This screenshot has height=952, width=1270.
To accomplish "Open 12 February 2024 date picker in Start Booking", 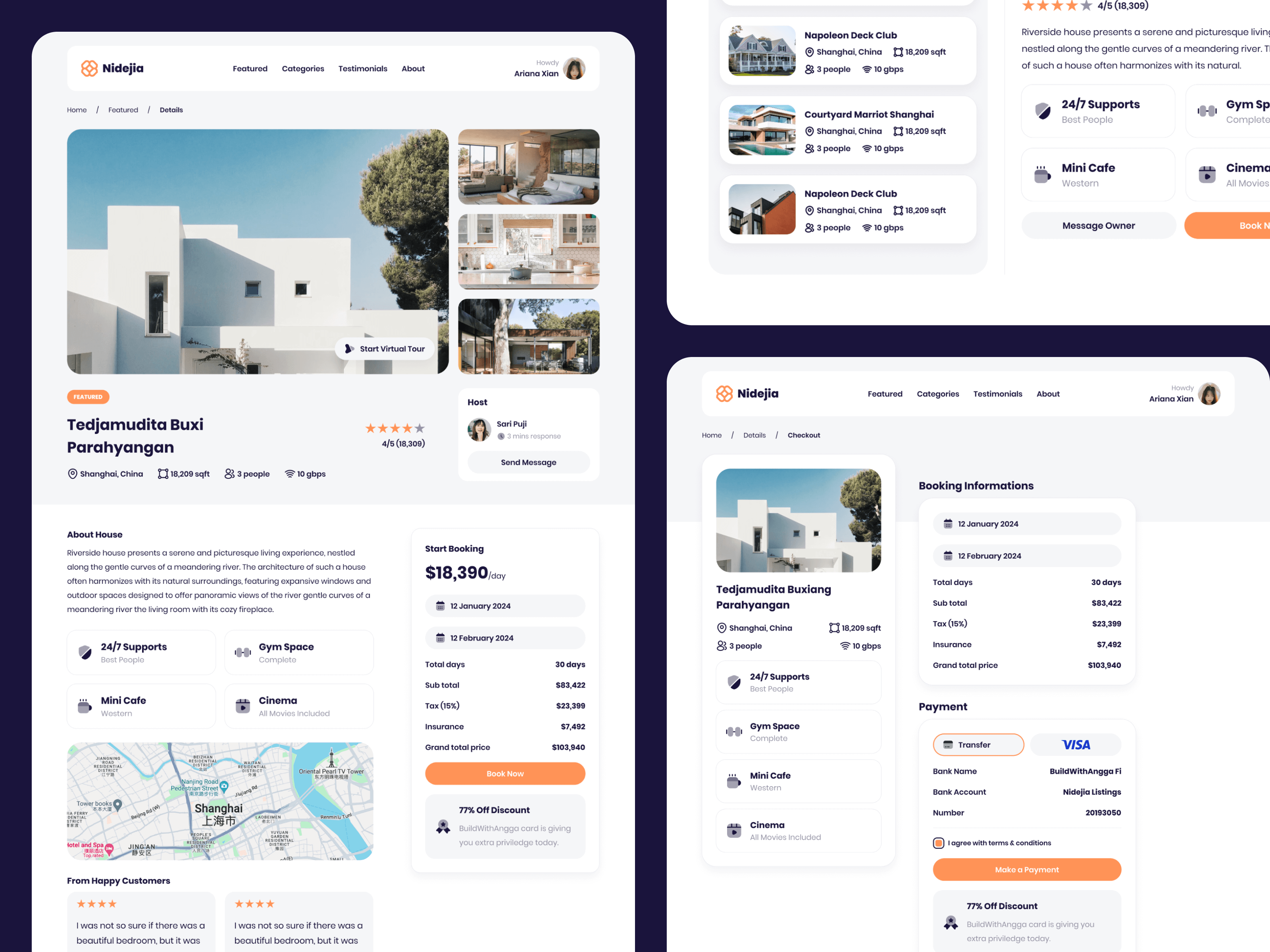I will pyautogui.click(x=505, y=638).
